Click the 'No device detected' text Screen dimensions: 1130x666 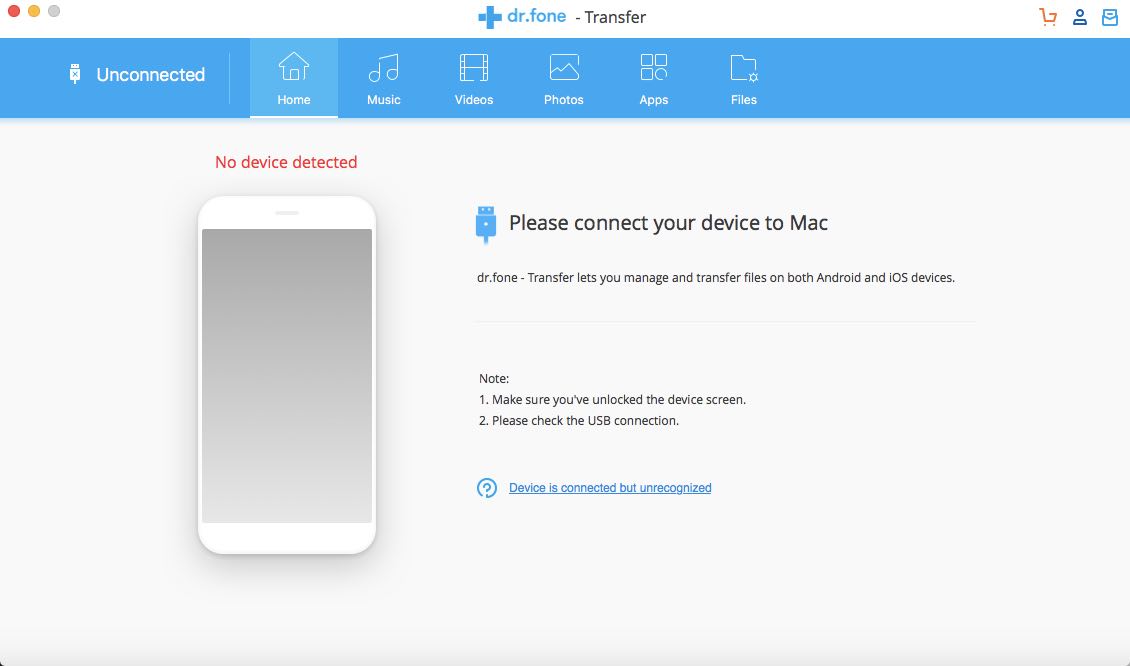pos(286,162)
